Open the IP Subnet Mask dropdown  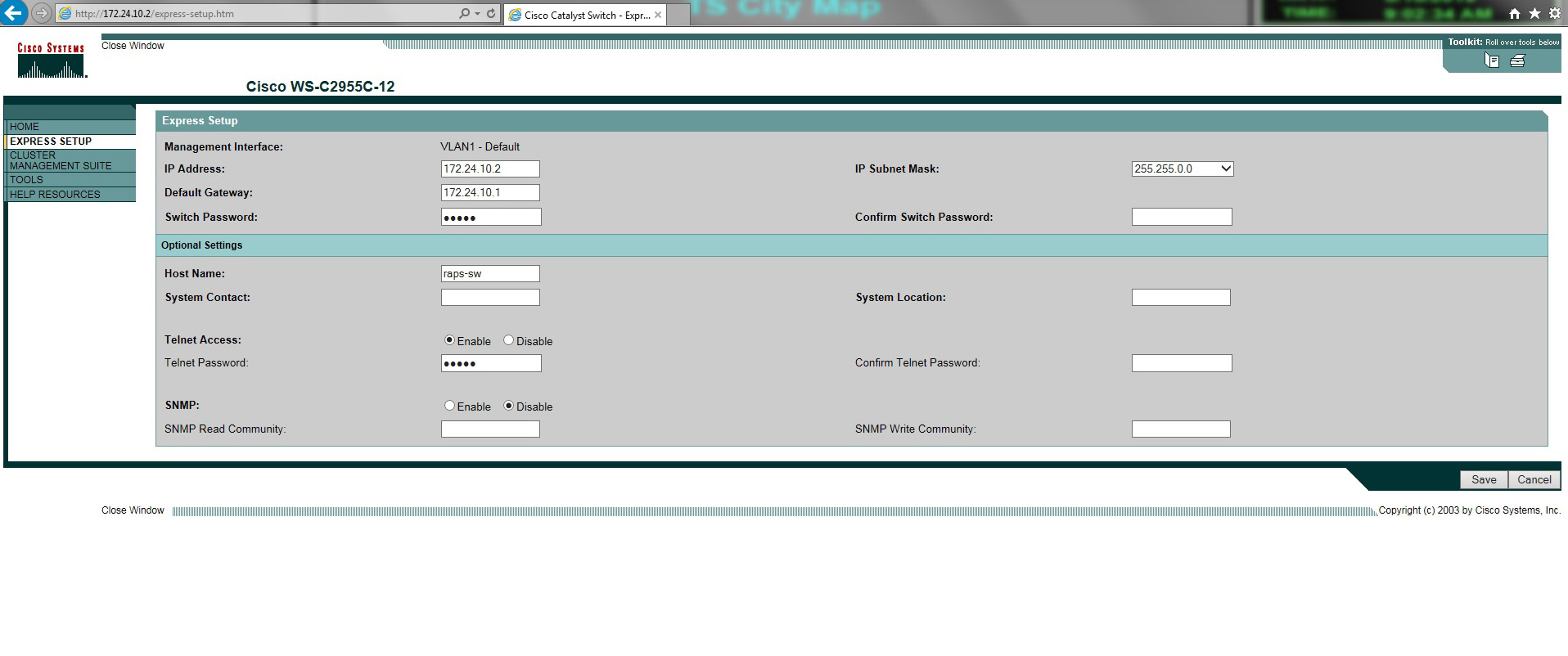[1183, 168]
